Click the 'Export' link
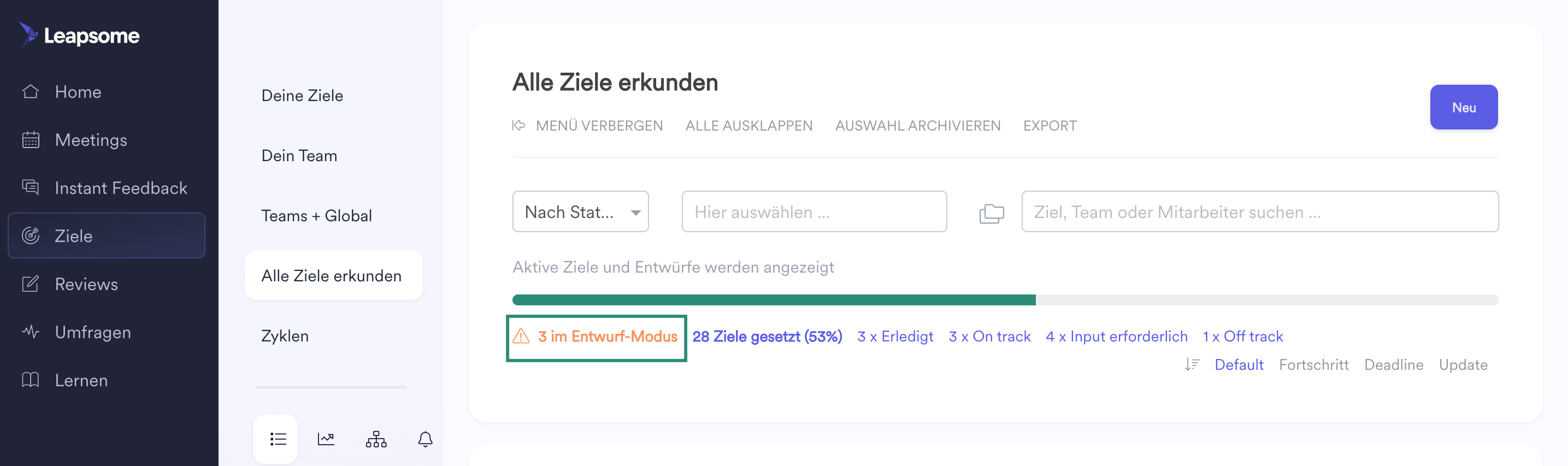The width and height of the screenshot is (1568, 466). (1050, 126)
